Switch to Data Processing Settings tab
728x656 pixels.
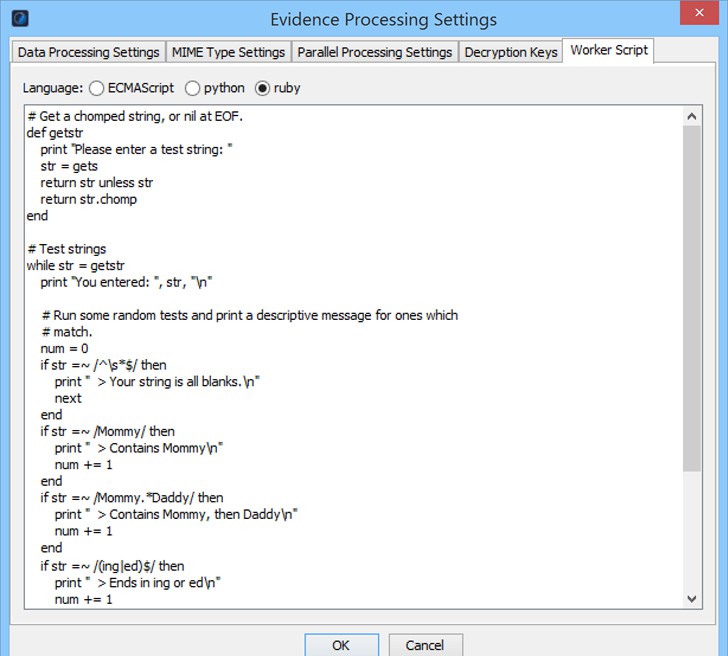(89, 52)
